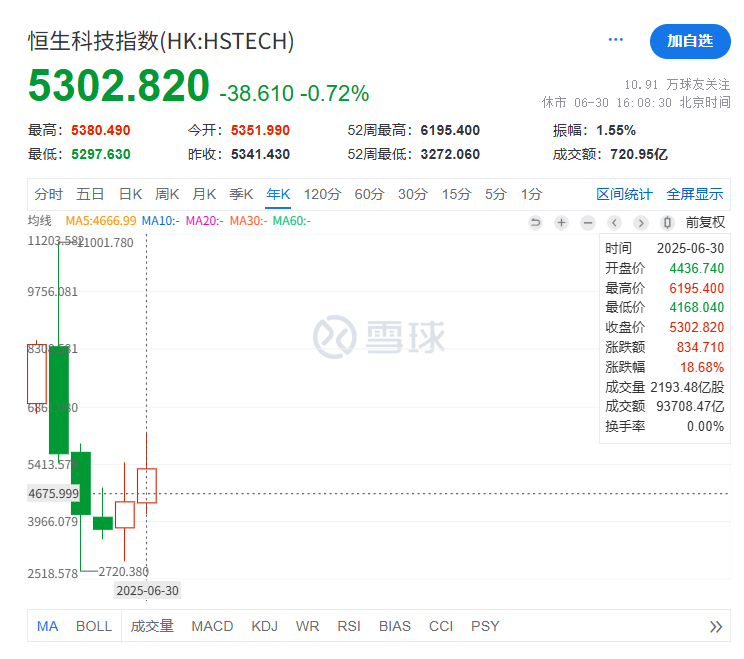Click the MA10 moving average label

tap(160, 221)
